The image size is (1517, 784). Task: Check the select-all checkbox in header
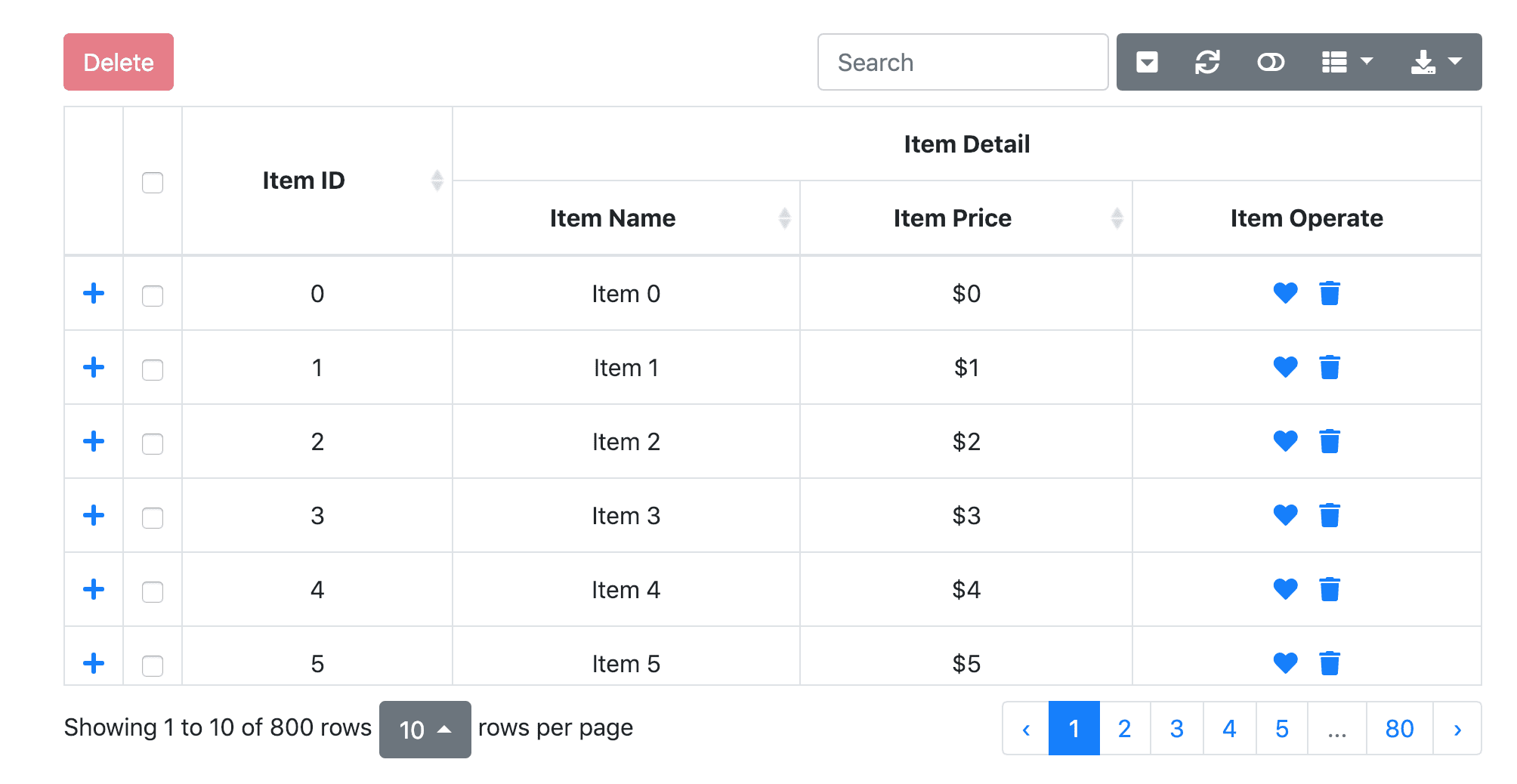pos(153,183)
